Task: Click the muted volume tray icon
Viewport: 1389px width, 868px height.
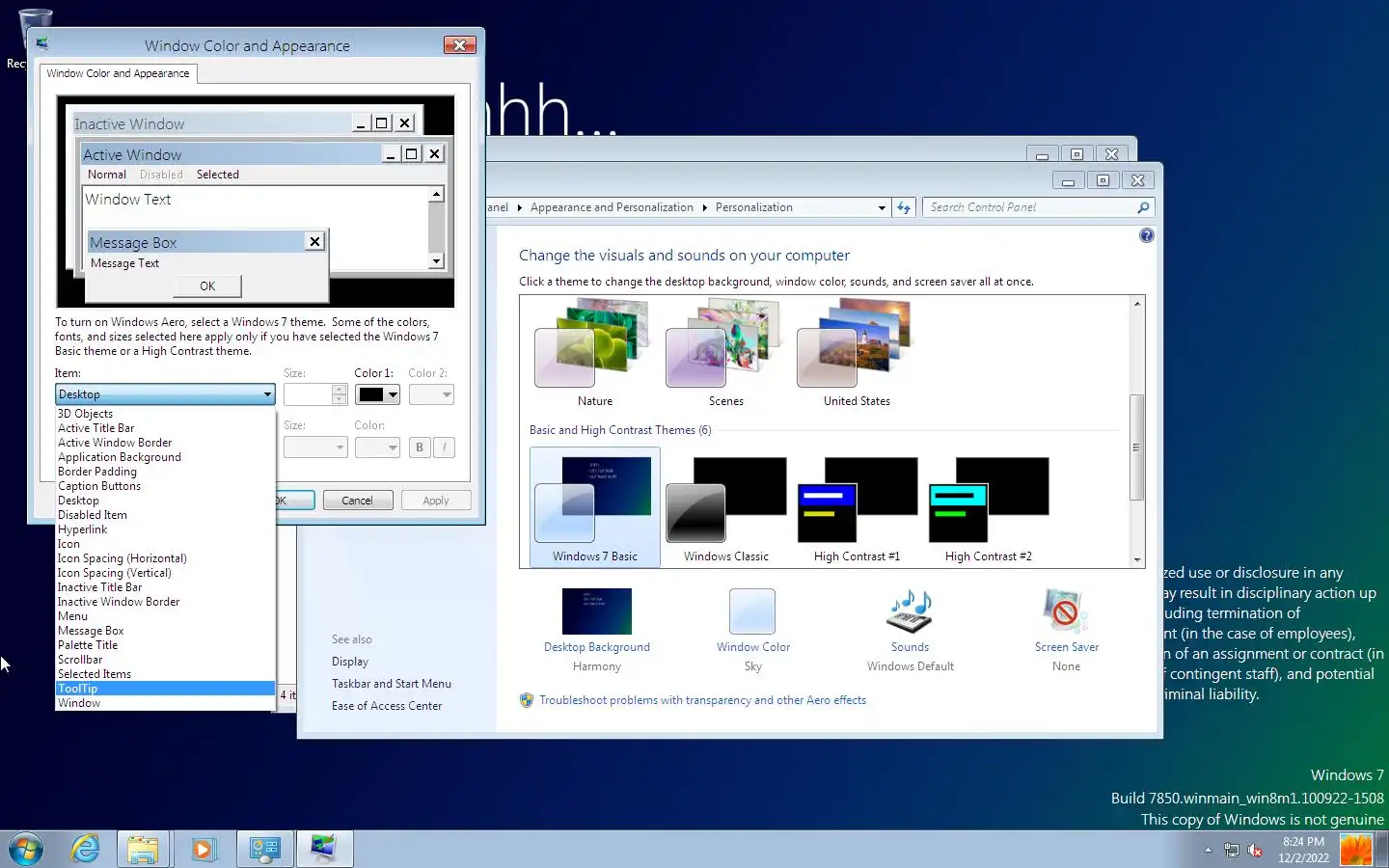Action: pyautogui.click(x=1255, y=850)
